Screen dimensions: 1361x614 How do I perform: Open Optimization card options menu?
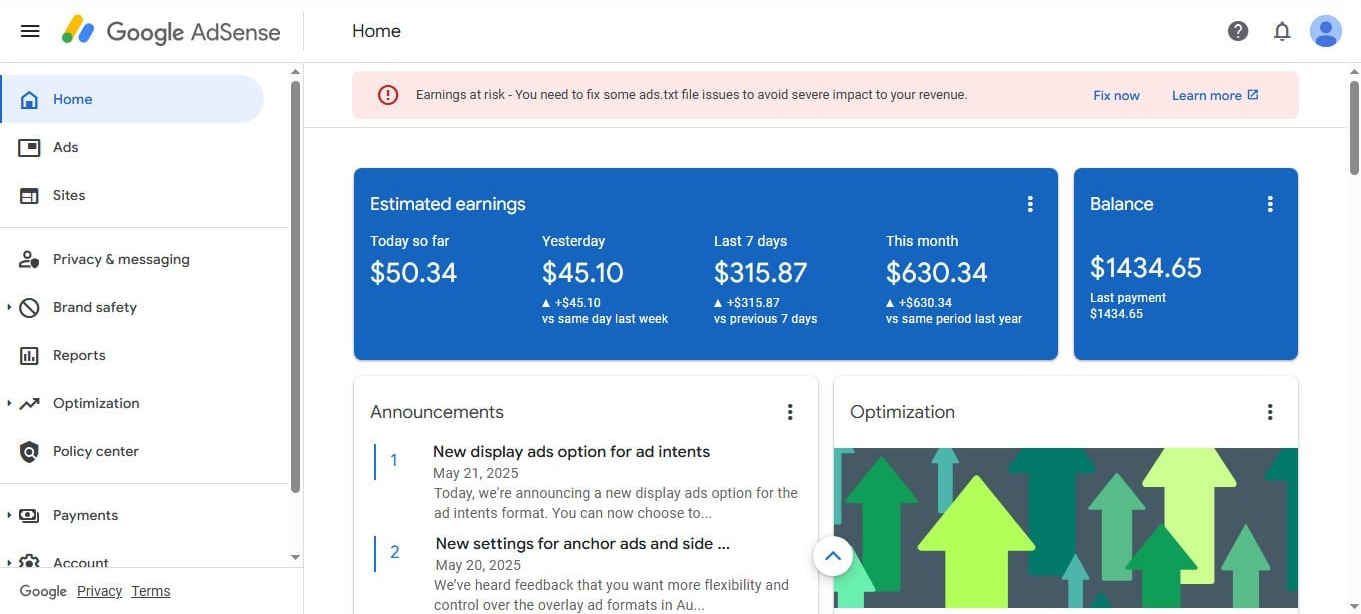1270,412
